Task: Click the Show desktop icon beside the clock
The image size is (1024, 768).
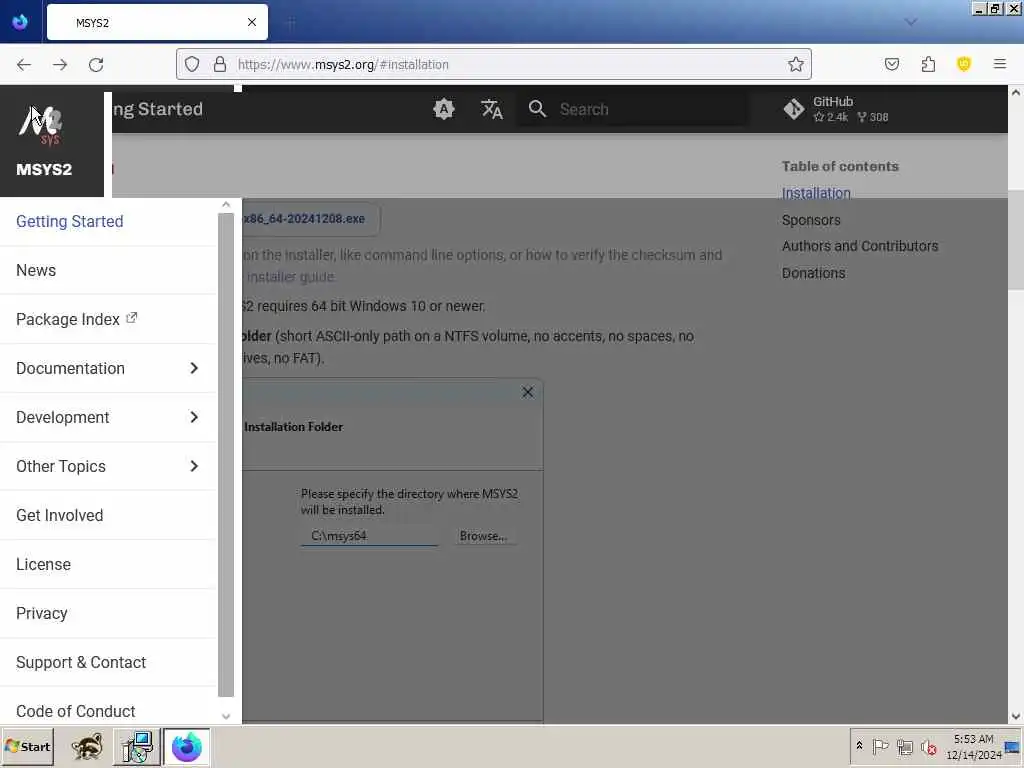Action: pyautogui.click(x=1013, y=746)
